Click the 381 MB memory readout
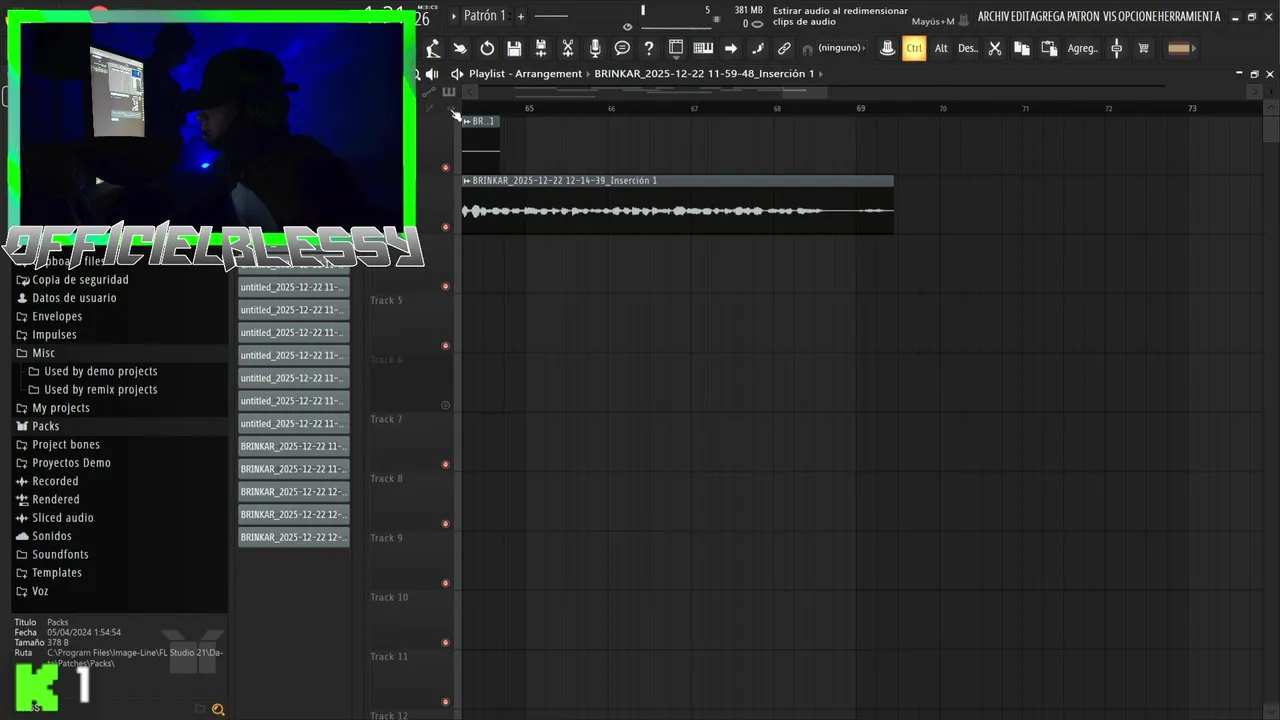 click(x=749, y=10)
